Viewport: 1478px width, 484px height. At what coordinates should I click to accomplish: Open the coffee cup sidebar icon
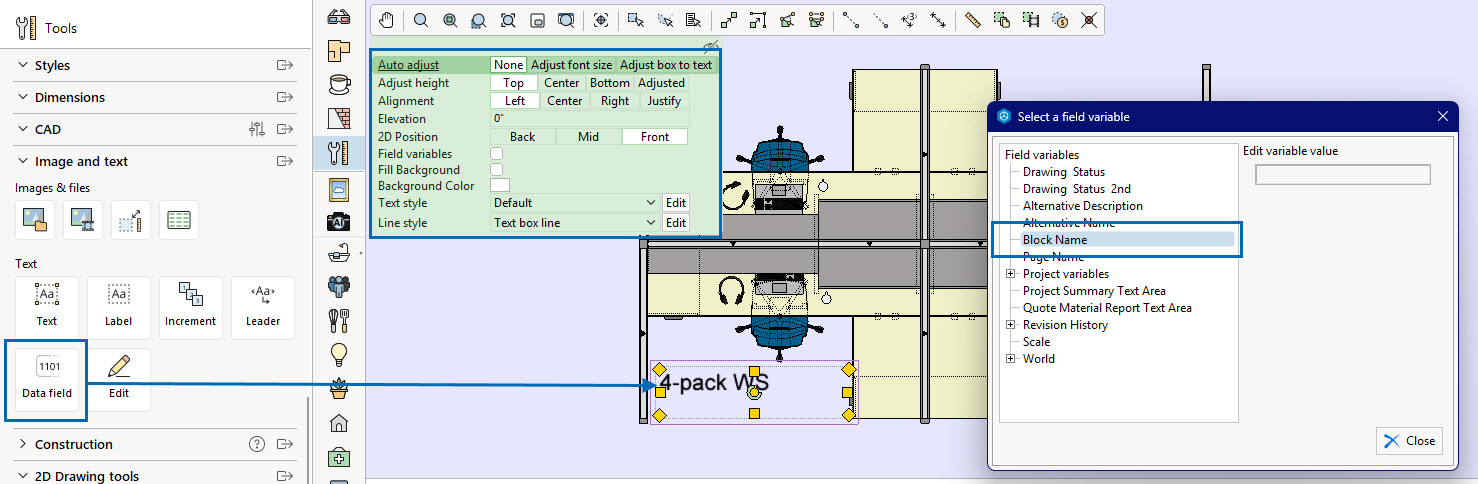339,83
